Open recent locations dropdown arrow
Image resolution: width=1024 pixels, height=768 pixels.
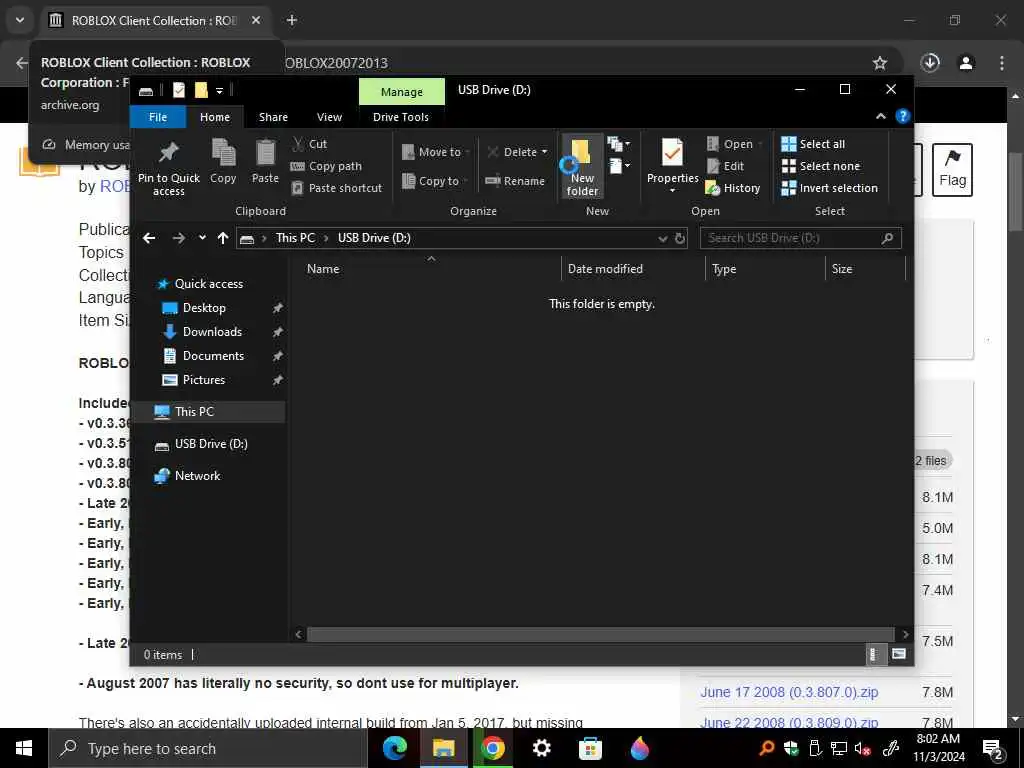pyautogui.click(x=202, y=238)
